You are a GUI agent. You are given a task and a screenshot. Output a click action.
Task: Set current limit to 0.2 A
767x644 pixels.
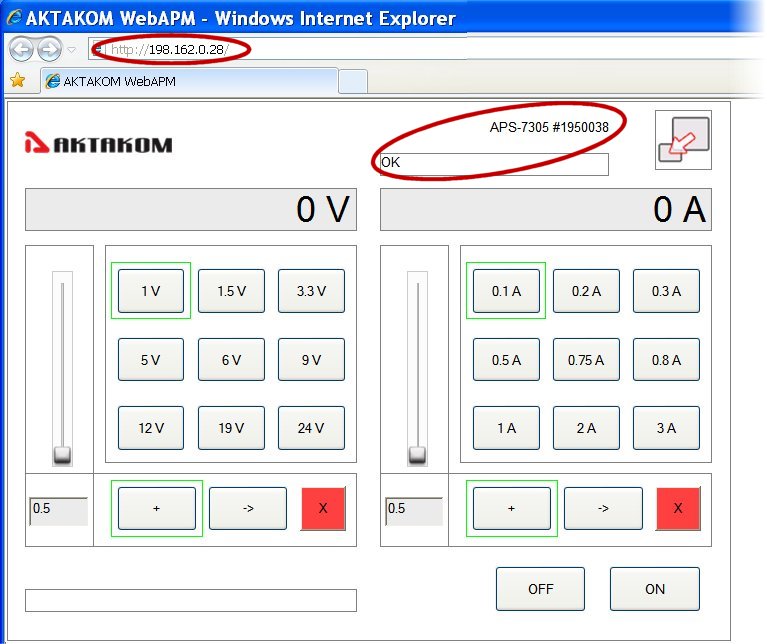[586, 291]
